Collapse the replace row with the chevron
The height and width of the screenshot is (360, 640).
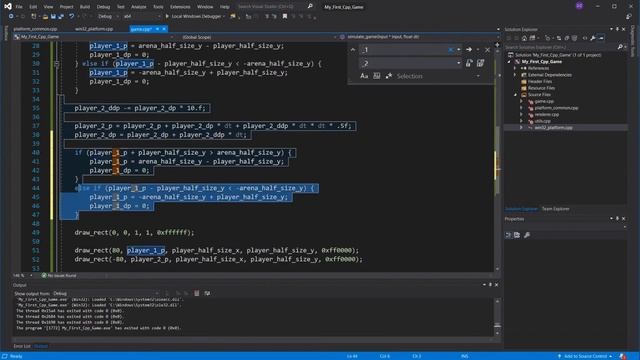click(x=353, y=50)
